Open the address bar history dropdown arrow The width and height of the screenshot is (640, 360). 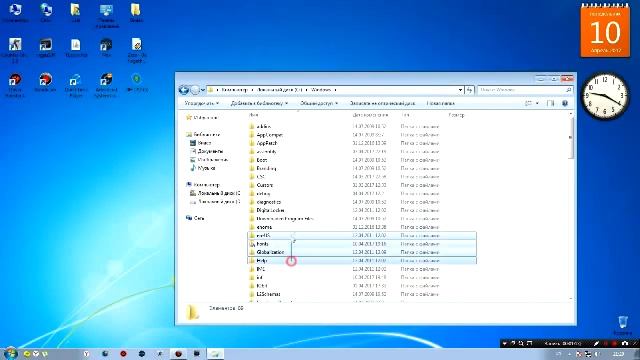pos(460,90)
